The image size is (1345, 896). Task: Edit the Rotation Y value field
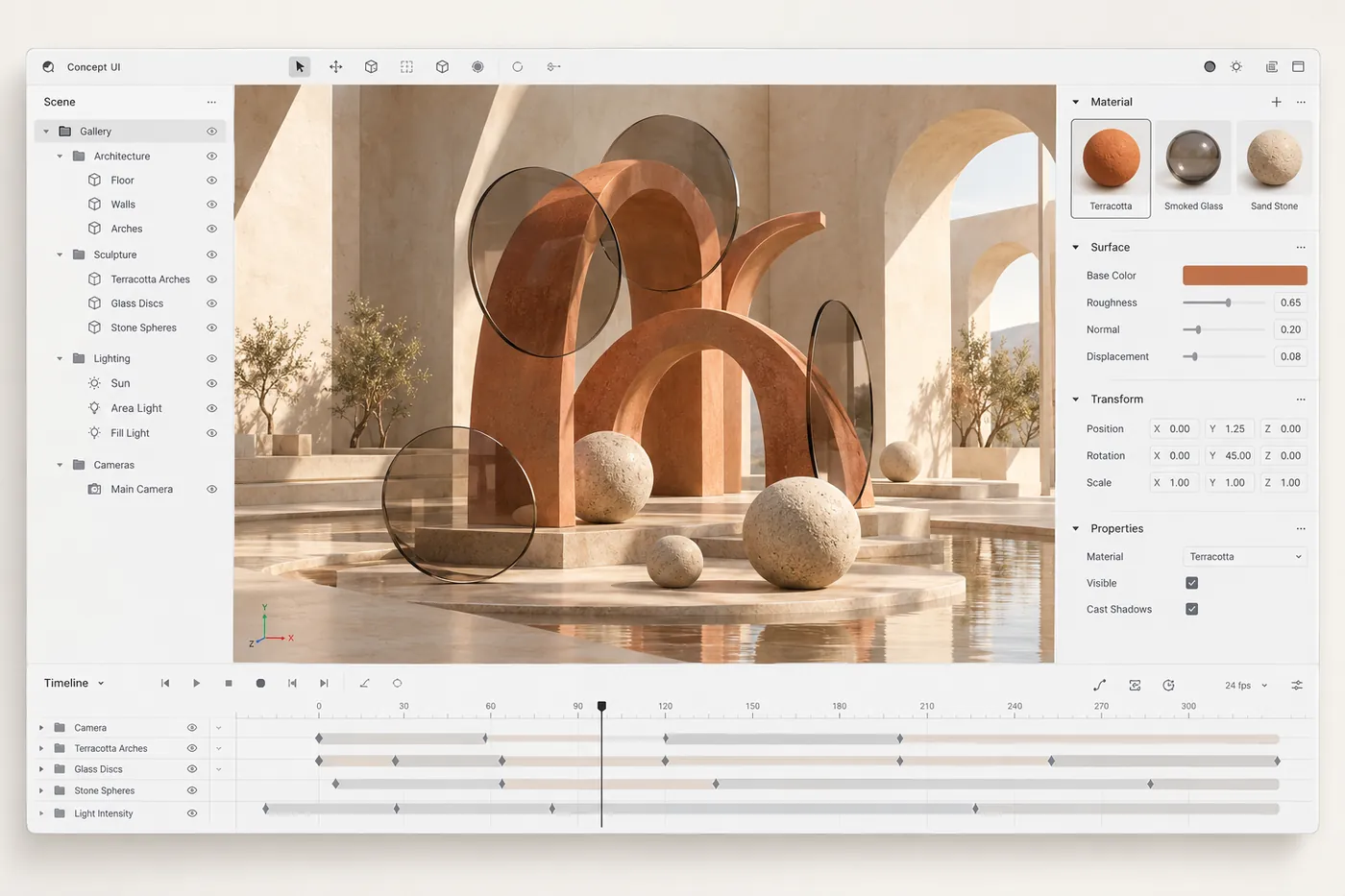pyautogui.click(x=1228, y=456)
